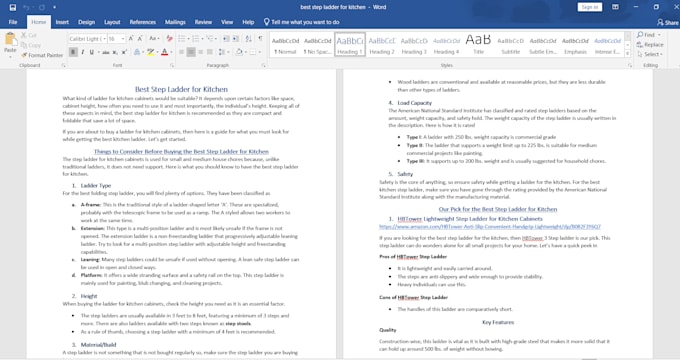This screenshot has height=360, width=680.
Task: Apply the yellow text highlight pen
Action: 150,52
